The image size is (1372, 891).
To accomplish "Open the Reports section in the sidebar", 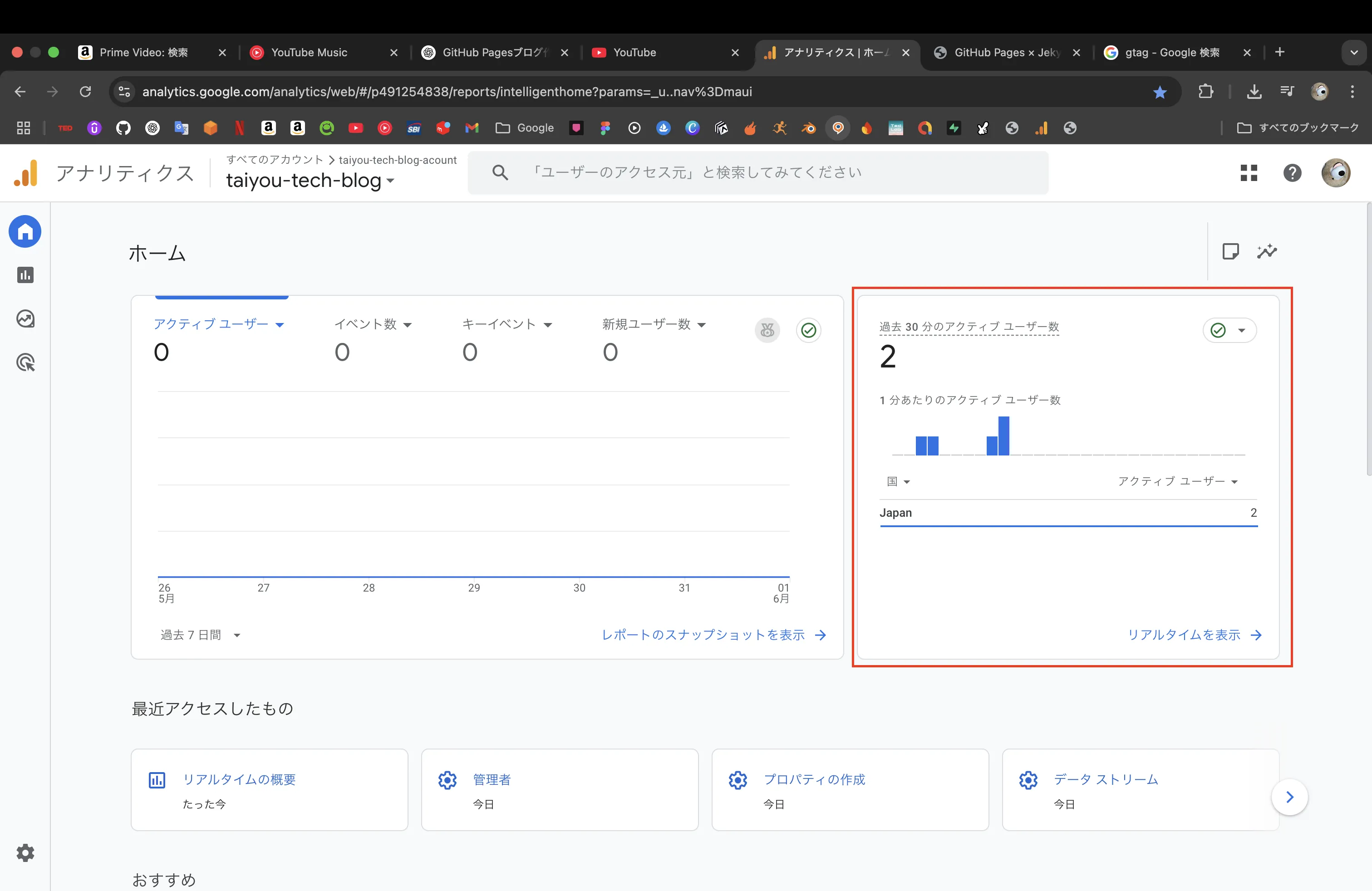I will pyautogui.click(x=25, y=275).
